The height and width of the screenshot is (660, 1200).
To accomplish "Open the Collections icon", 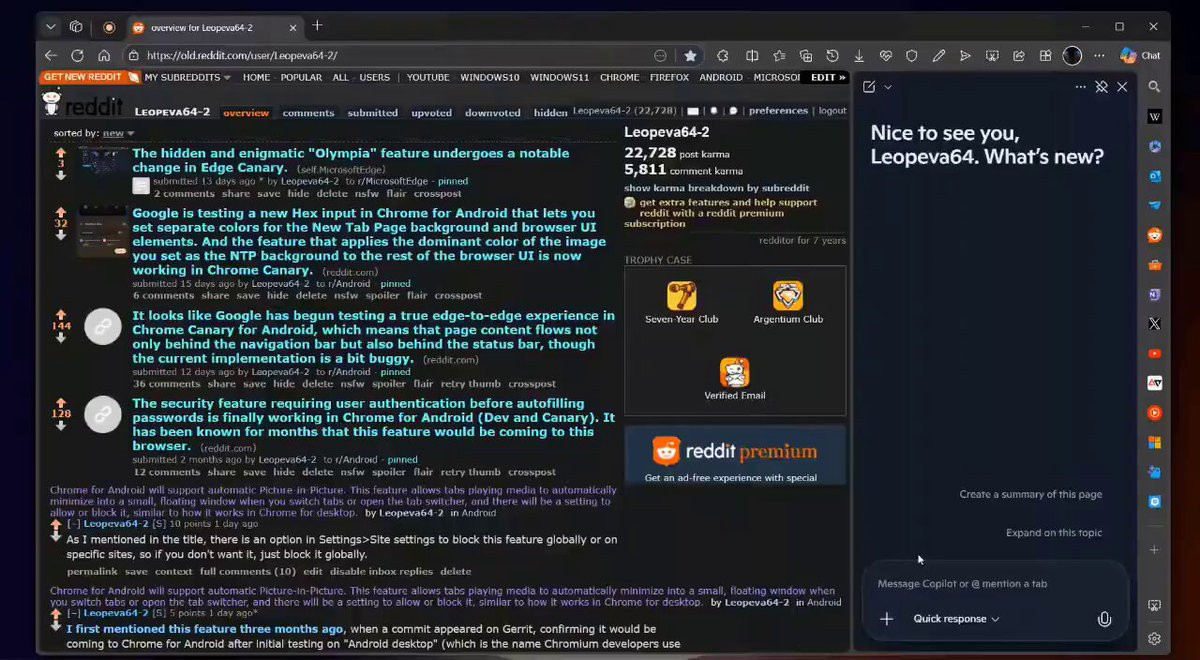I will [x=805, y=56].
